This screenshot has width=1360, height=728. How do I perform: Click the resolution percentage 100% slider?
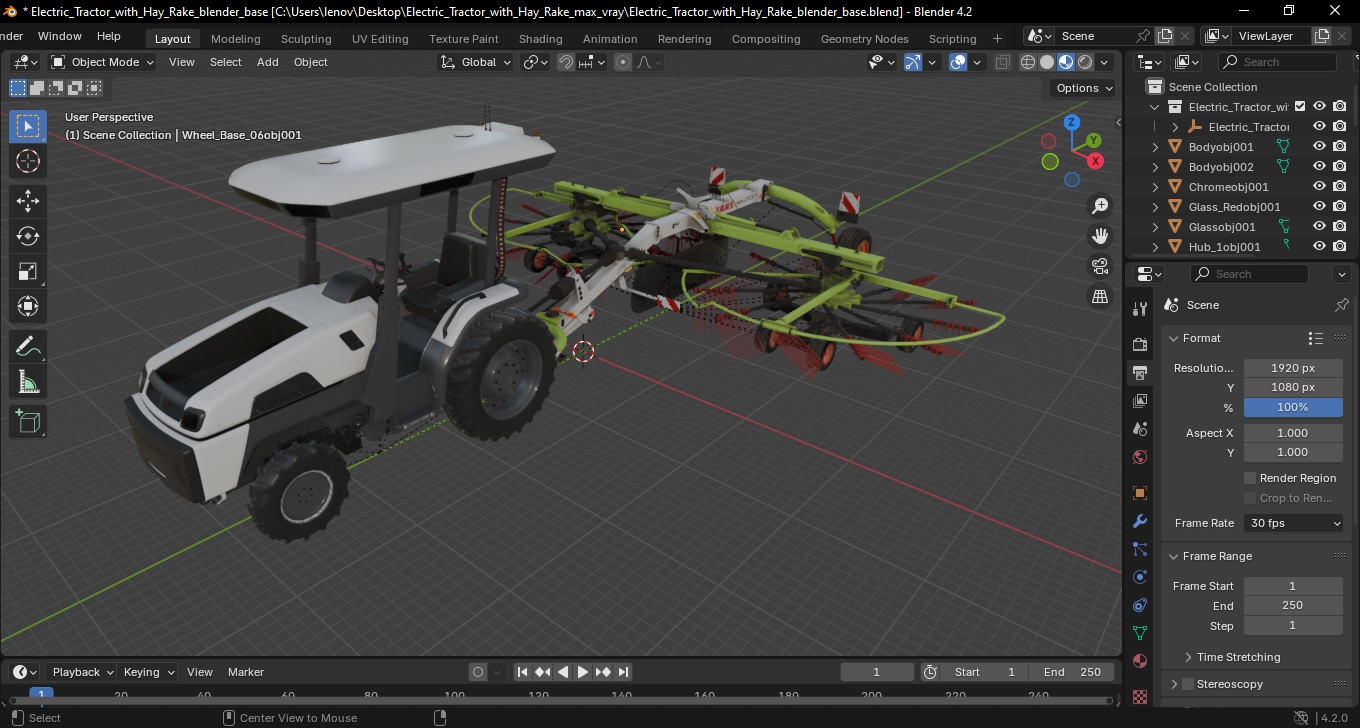1293,407
